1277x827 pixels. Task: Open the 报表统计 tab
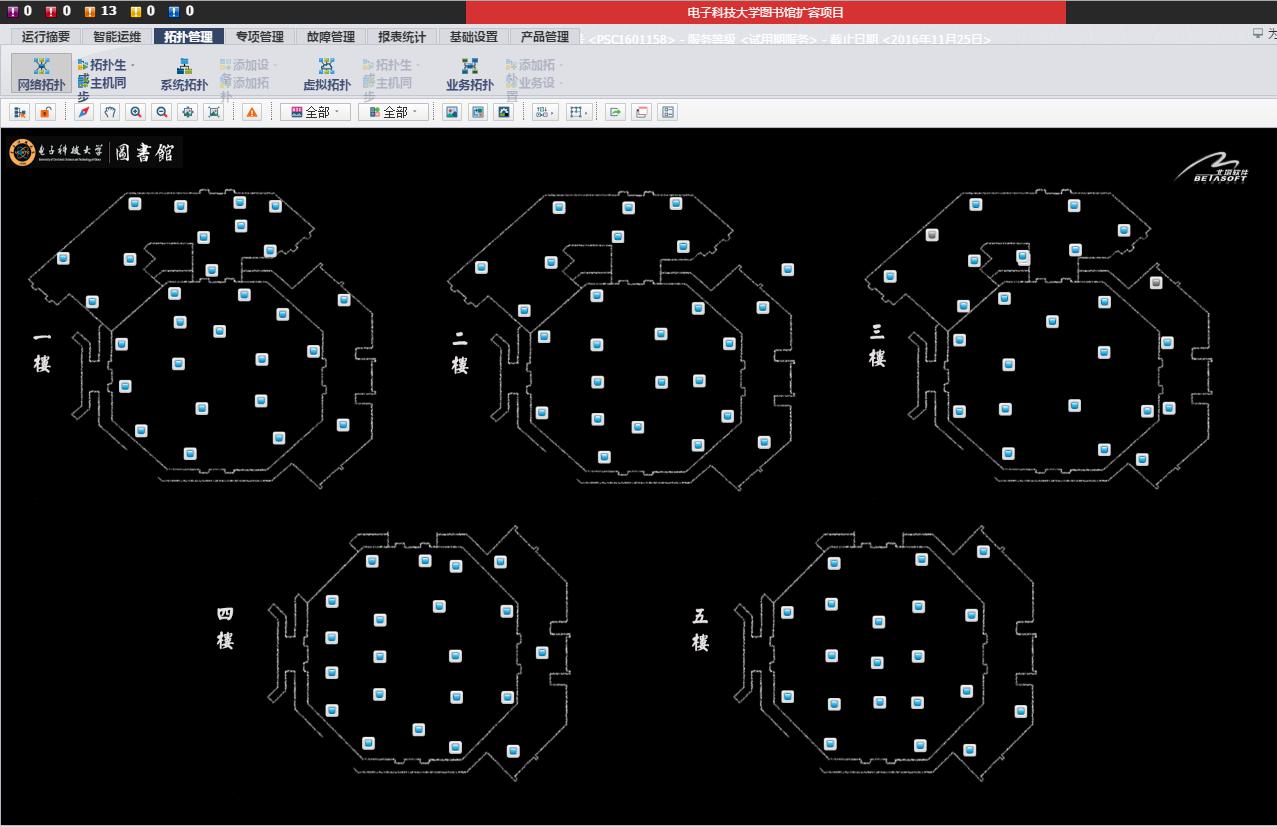(402, 37)
